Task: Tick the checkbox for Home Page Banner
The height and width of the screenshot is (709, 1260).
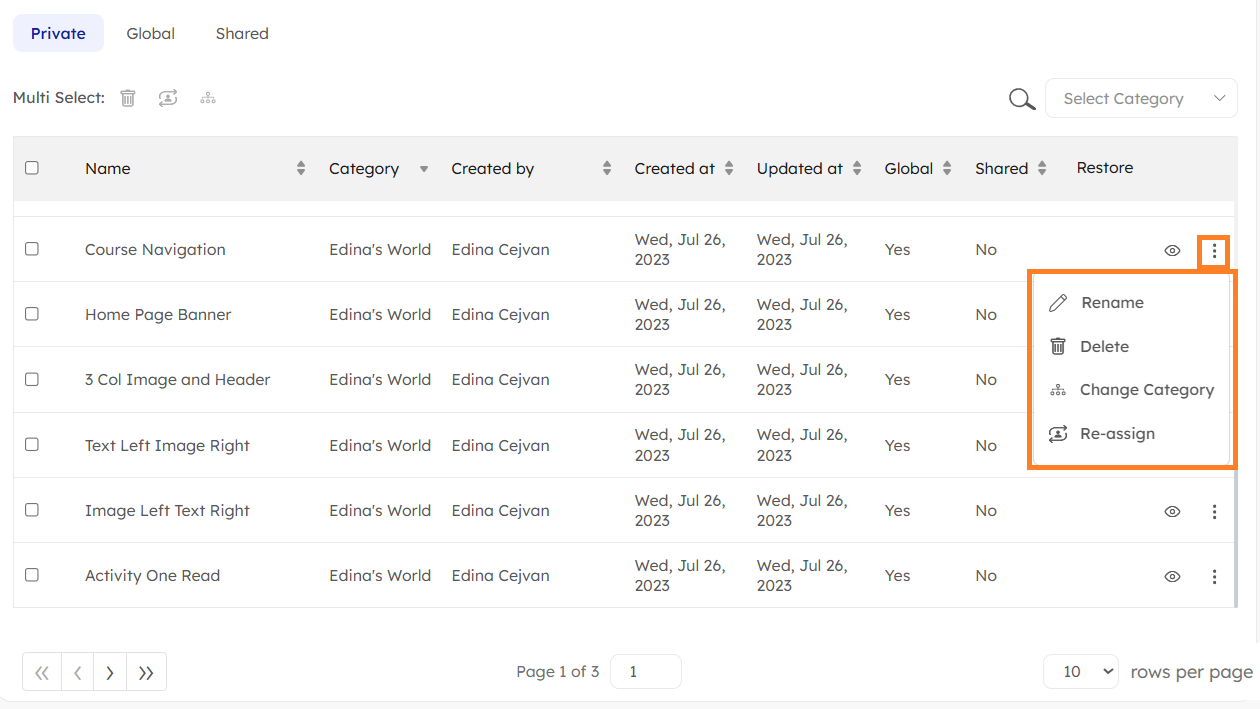Action: coord(32,314)
